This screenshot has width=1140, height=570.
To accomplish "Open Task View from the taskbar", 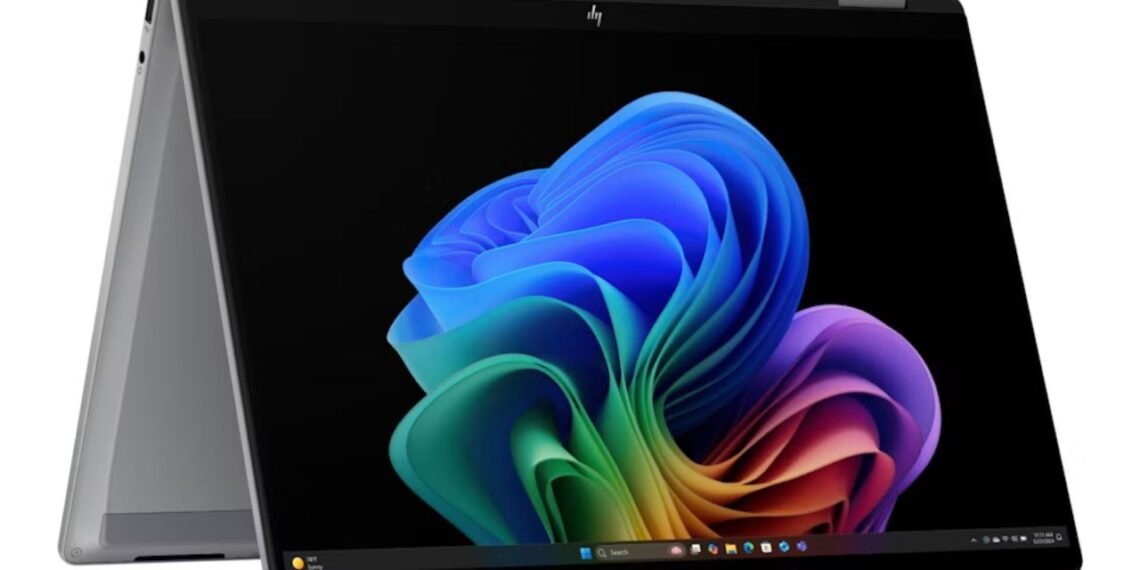I will (x=696, y=549).
